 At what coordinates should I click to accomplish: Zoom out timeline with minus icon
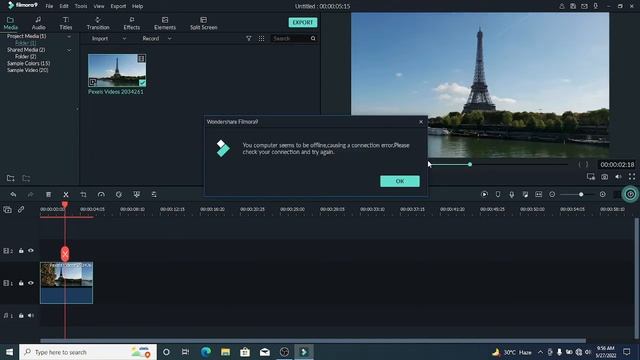tap(552, 194)
